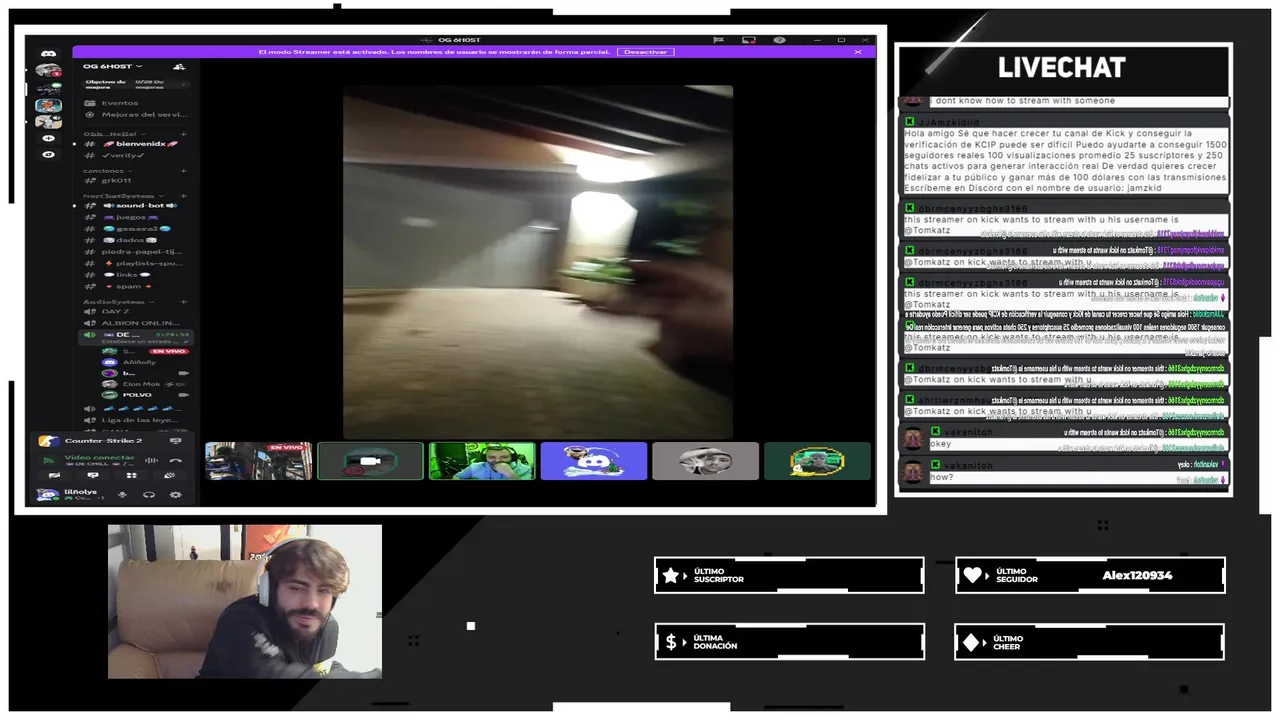Viewport: 1280px width, 720px height.
Task: Focus the main video stream view
Action: (x=538, y=262)
